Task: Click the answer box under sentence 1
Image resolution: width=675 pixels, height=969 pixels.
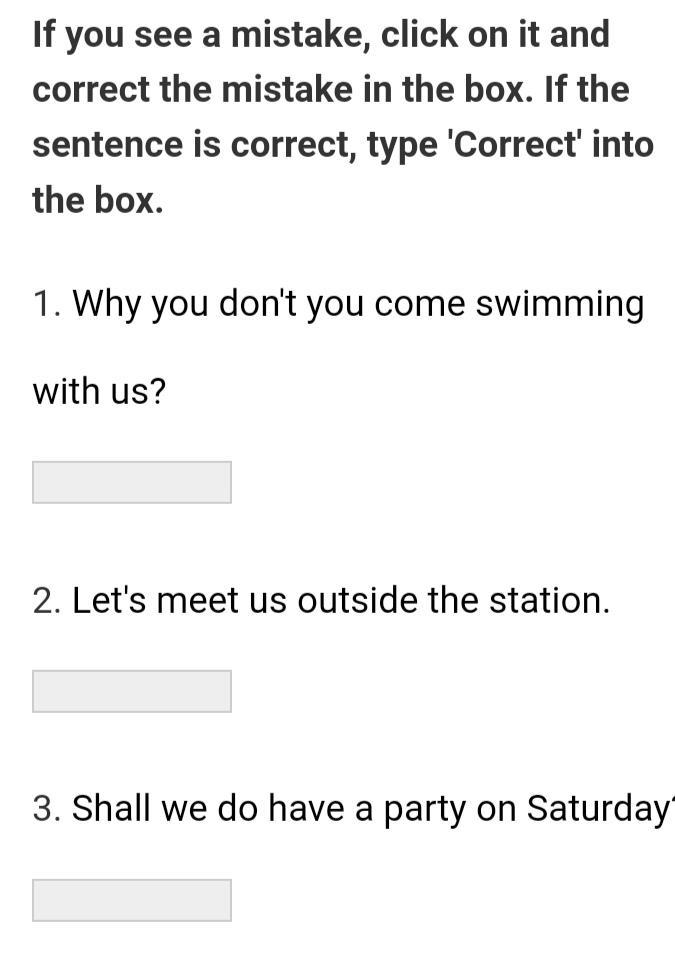Action: click(131, 482)
